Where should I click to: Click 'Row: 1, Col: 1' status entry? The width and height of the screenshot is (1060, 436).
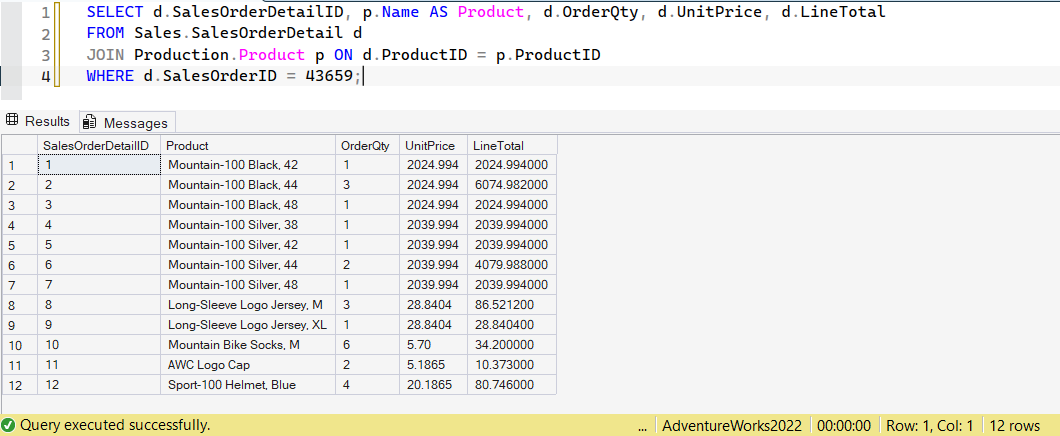pos(930,426)
